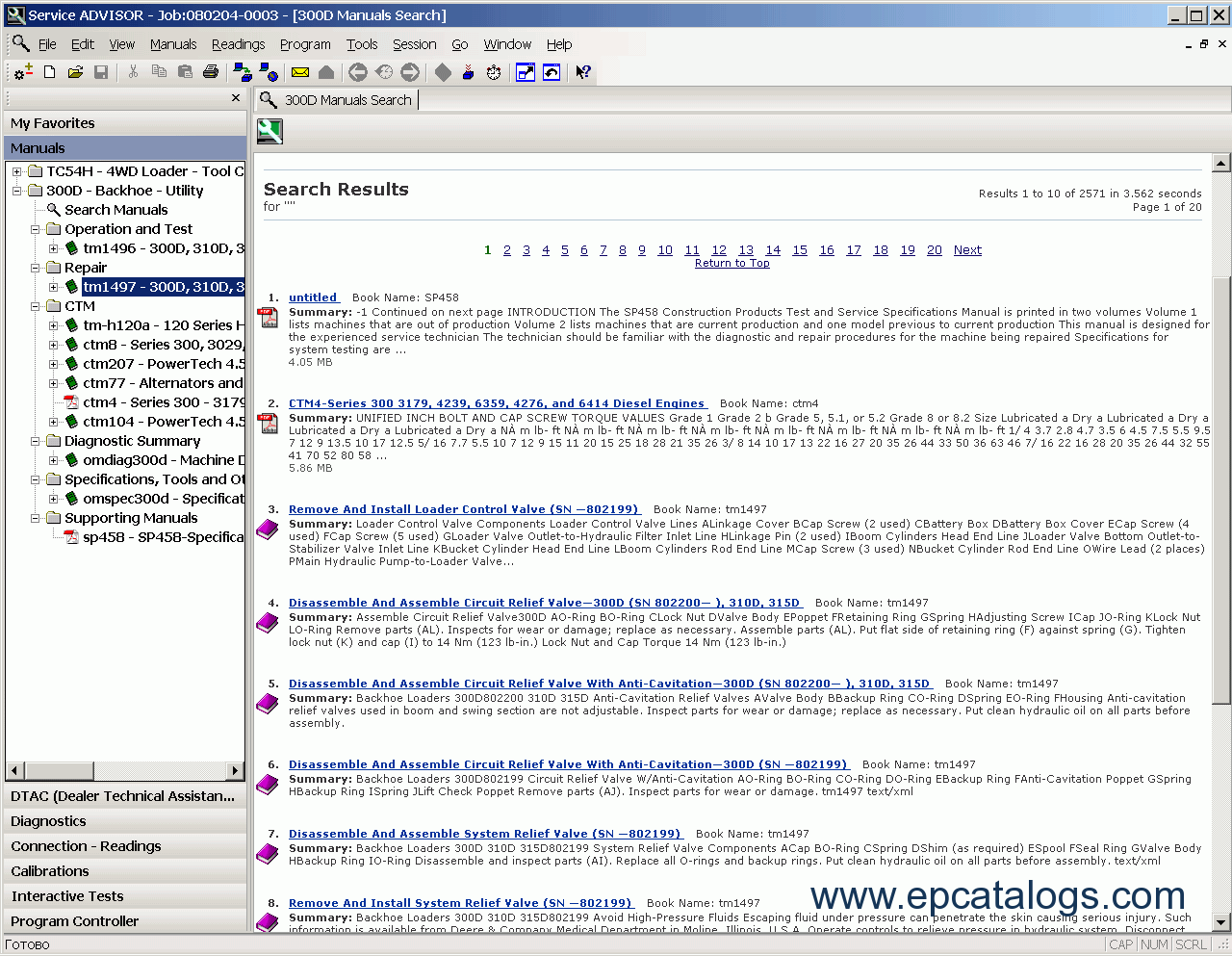Open the Tools menu
Screen dimensions: 1232x956
coord(362,44)
